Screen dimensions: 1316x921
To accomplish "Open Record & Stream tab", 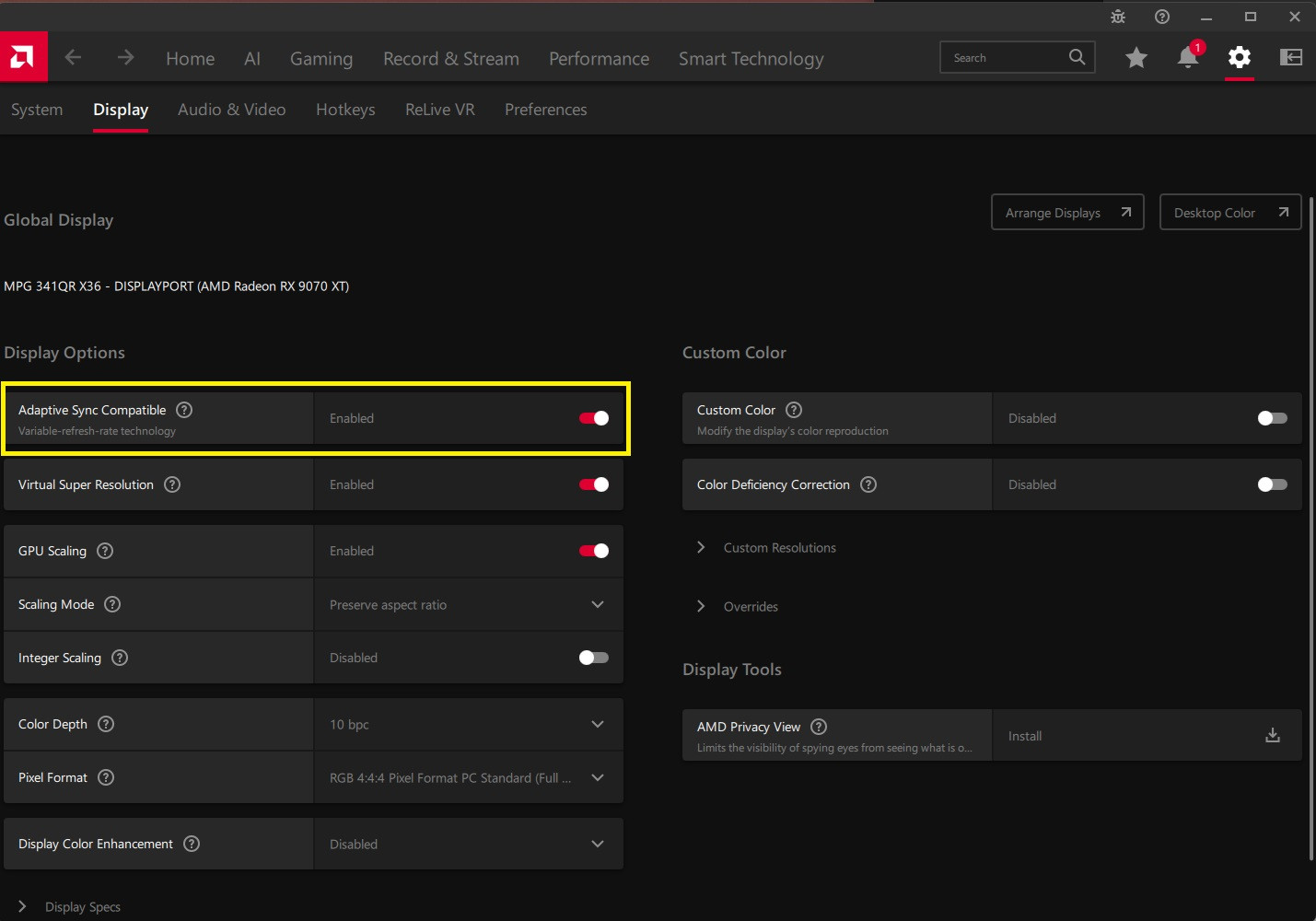I will point(451,58).
